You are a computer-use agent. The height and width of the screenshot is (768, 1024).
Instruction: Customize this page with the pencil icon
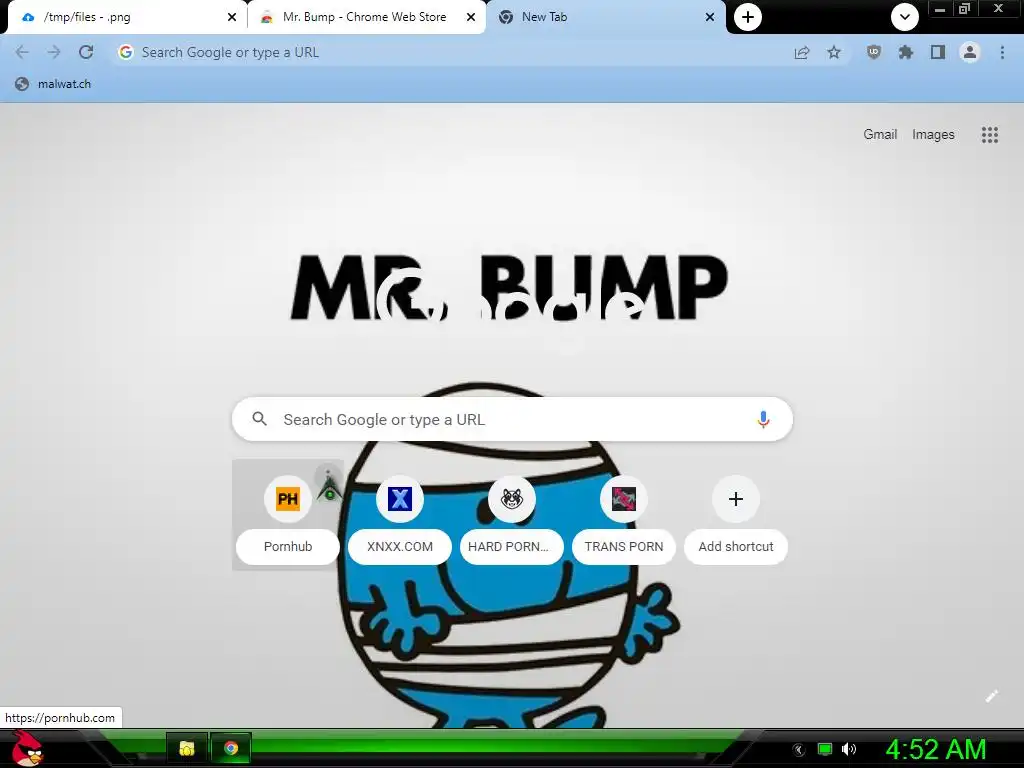coord(991,696)
